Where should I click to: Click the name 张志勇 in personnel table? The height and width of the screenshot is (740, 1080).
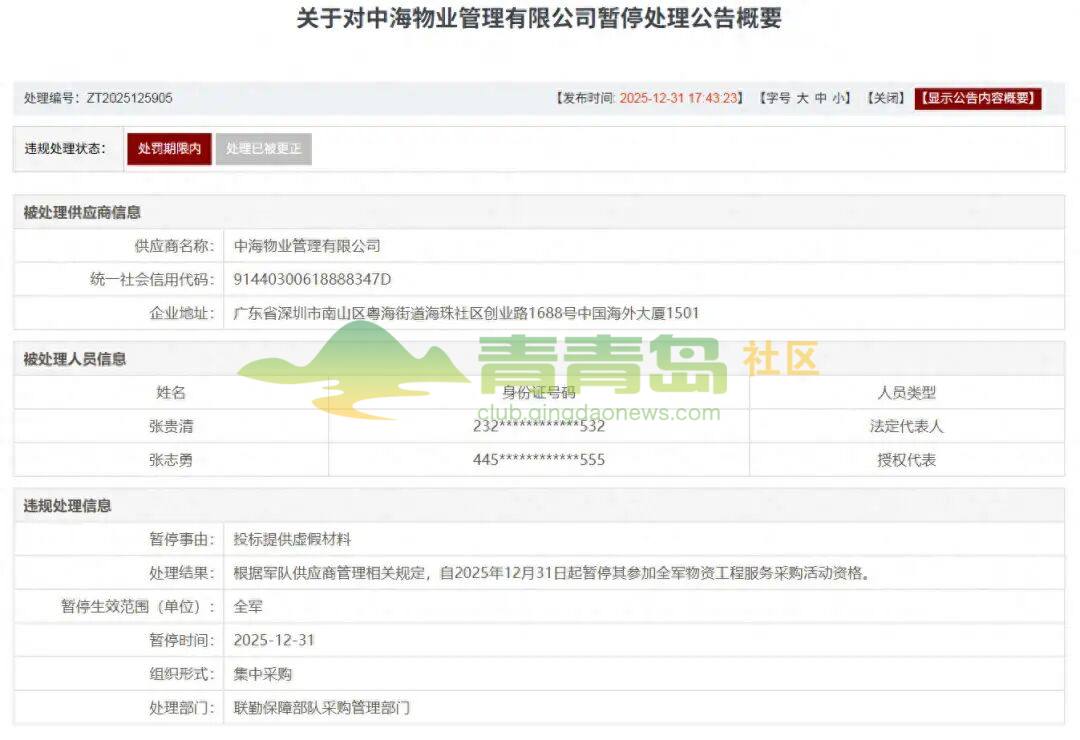[171, 460]
